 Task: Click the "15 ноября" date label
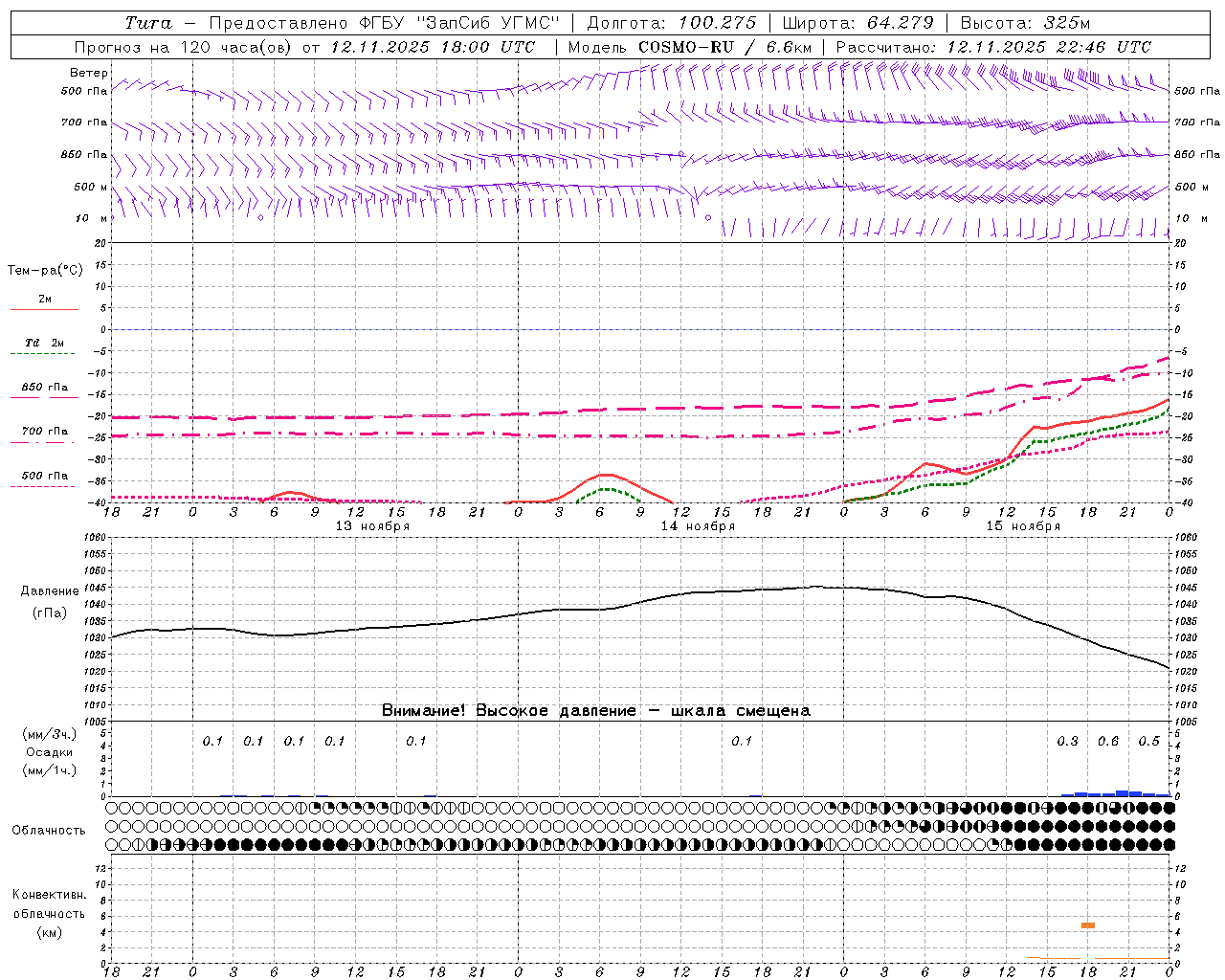(1023, 526)
